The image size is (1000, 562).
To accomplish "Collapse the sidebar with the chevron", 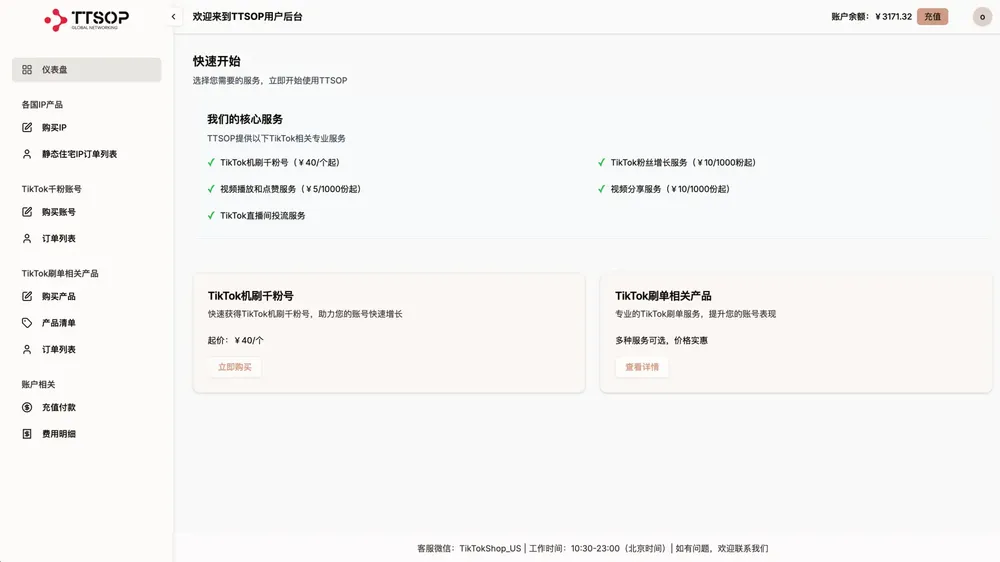I will (x=173, y=17).
